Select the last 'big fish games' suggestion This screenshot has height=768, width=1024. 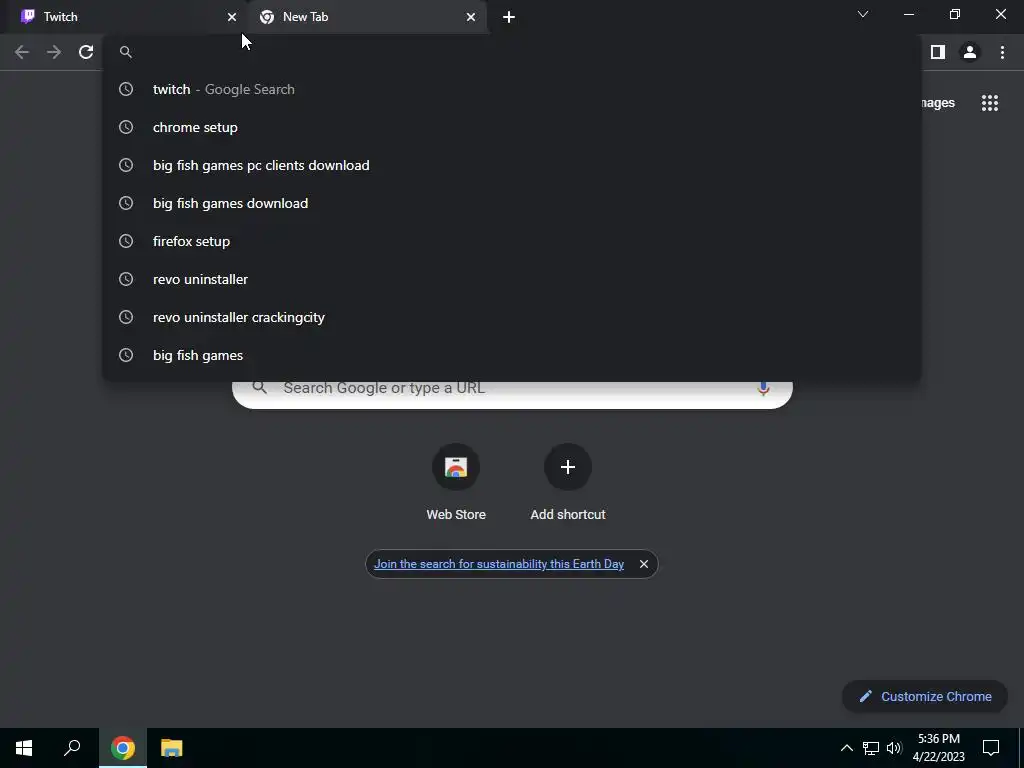511,355
